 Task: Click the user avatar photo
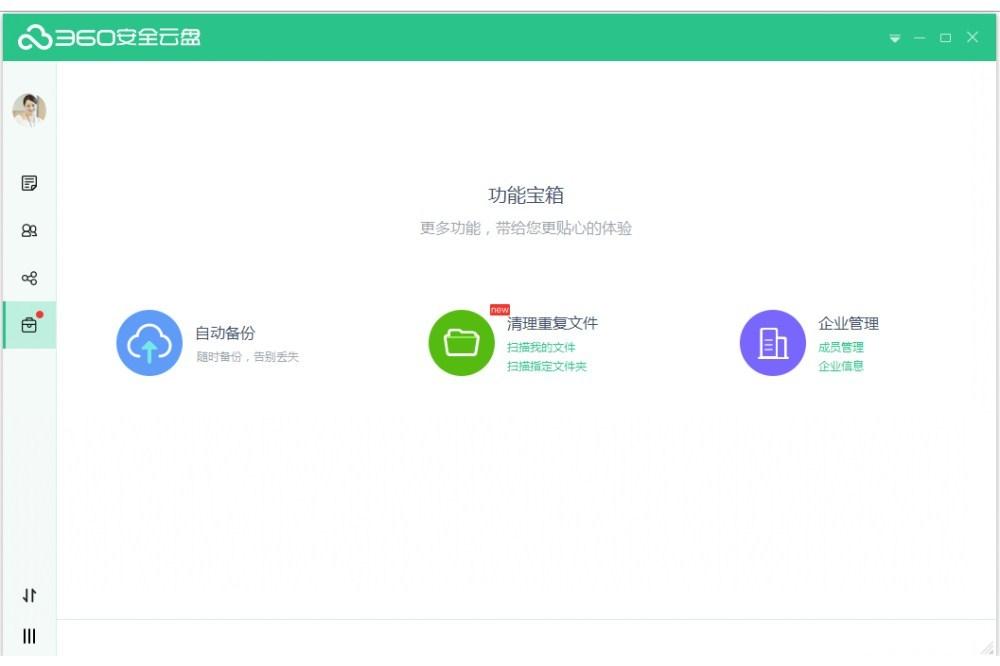(29, 110)
